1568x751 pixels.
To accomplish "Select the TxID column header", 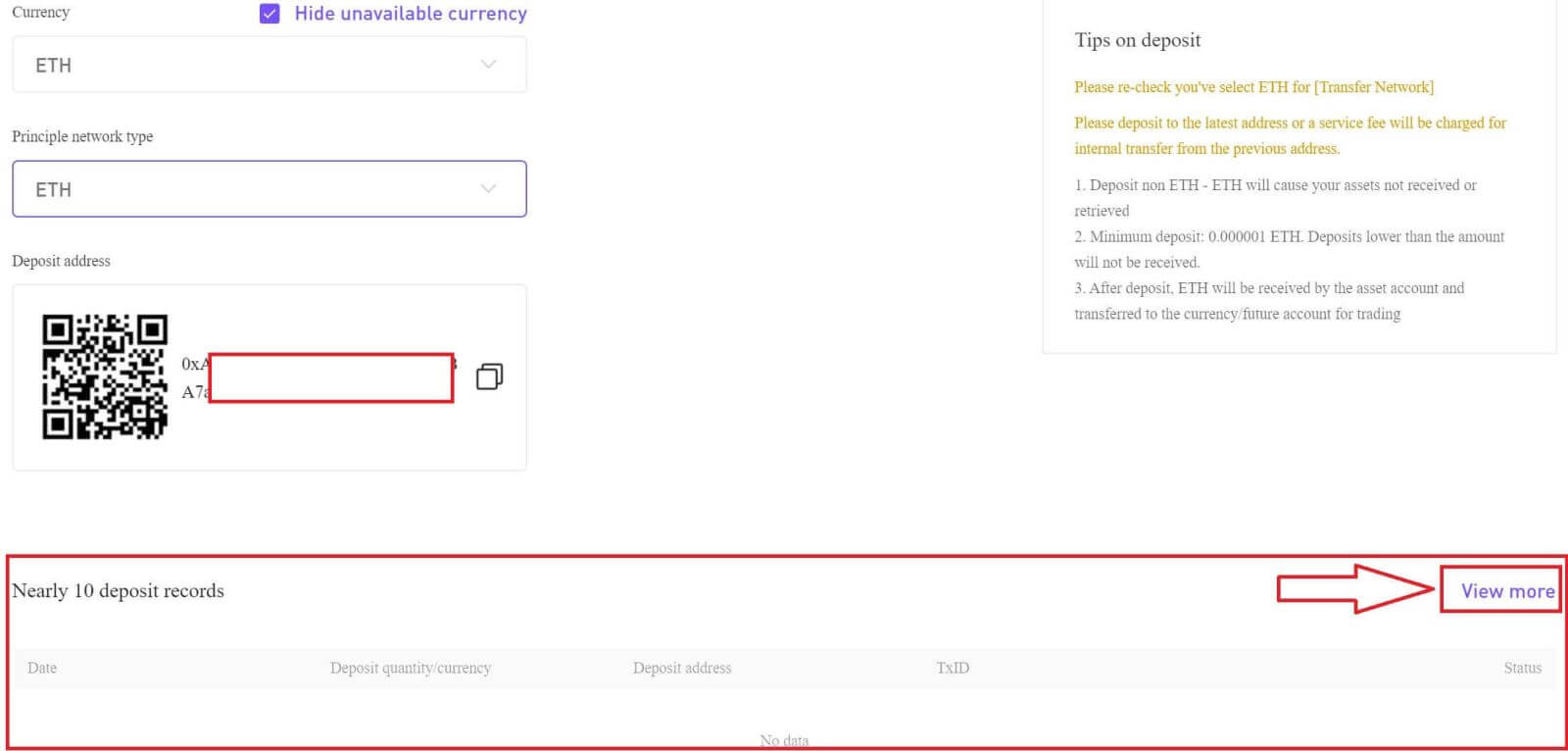I will (x=953, y=668).
